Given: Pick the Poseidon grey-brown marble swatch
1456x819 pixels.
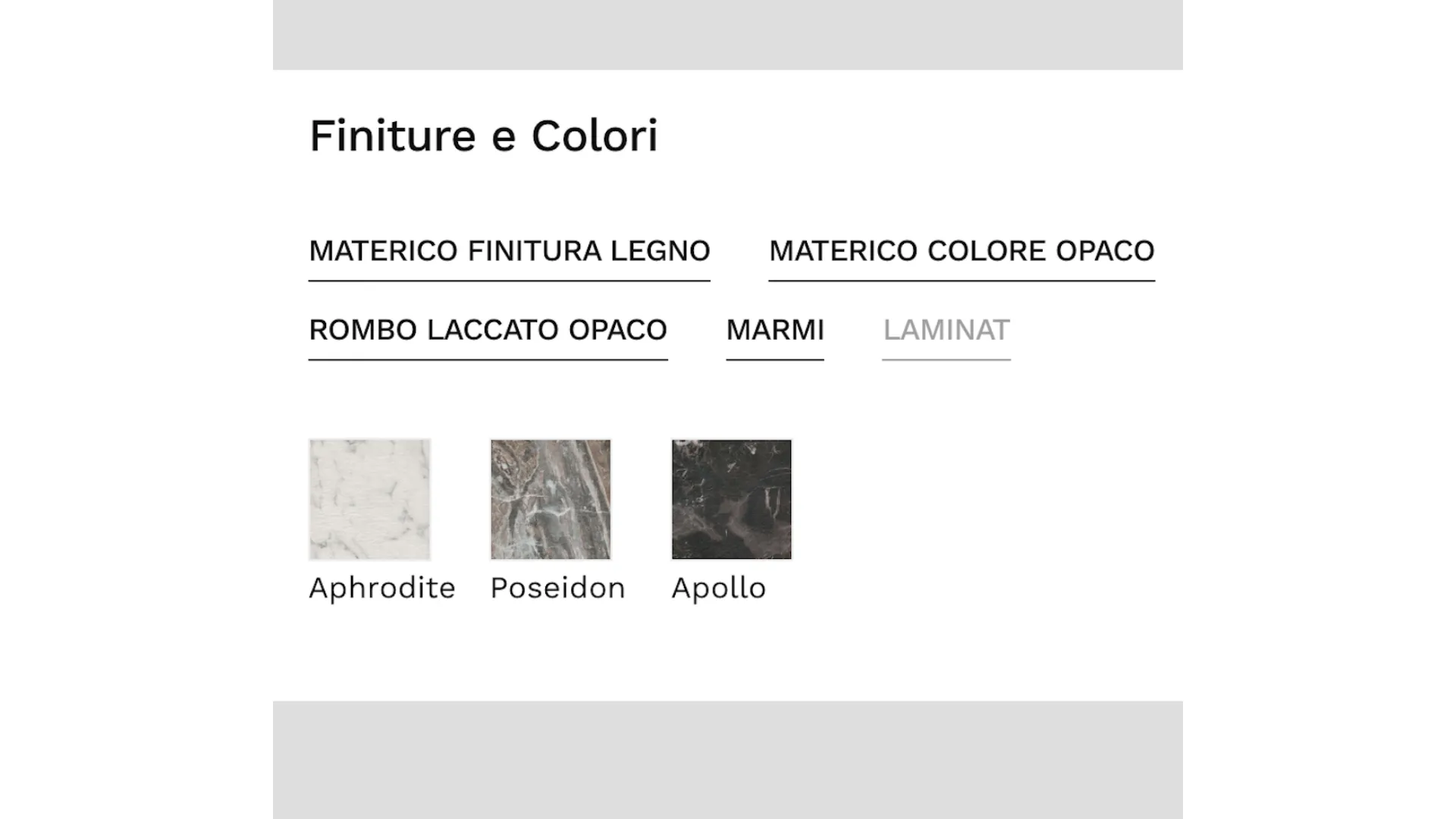Looking at the screenshot, I should [551, 499].
